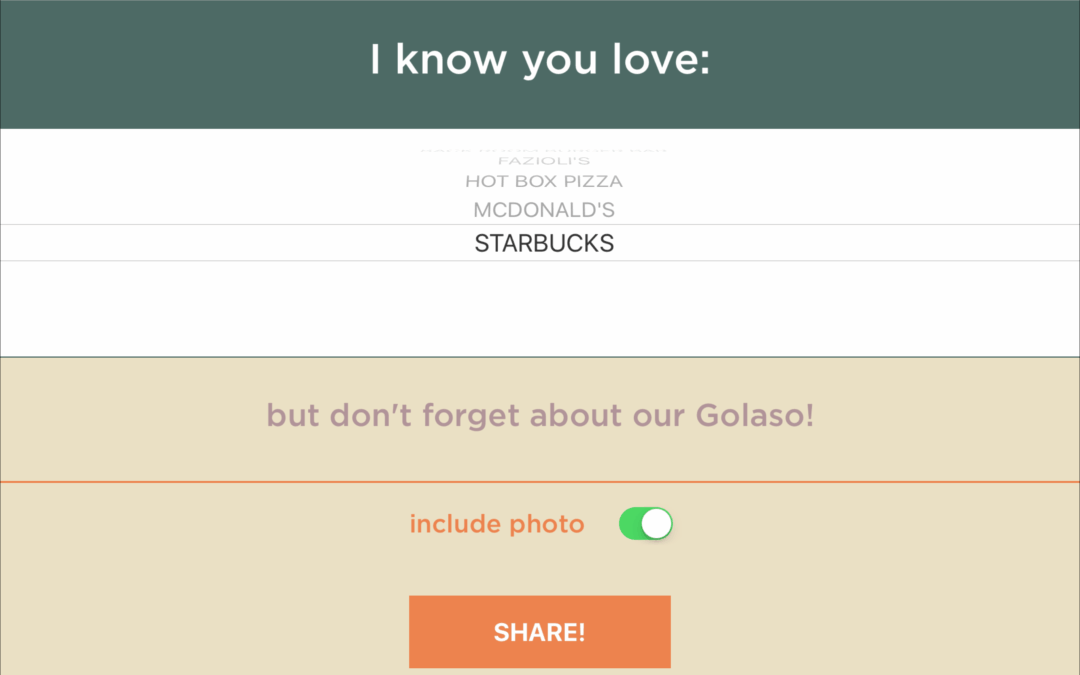This screenshot has height=675, width=1080.
Task: Select STARBUCKS in the picker
Action: (544, 243)
